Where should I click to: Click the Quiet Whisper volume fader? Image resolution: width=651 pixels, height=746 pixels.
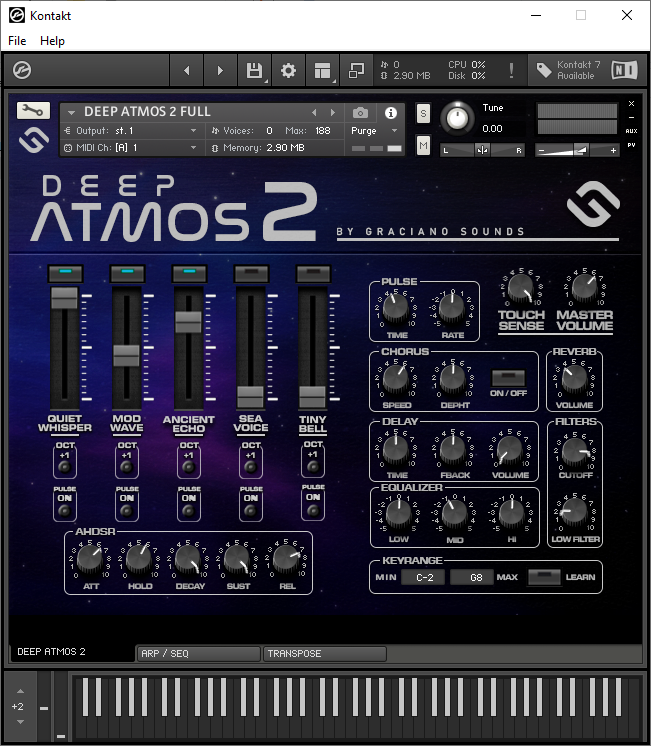tap(64, 298)
